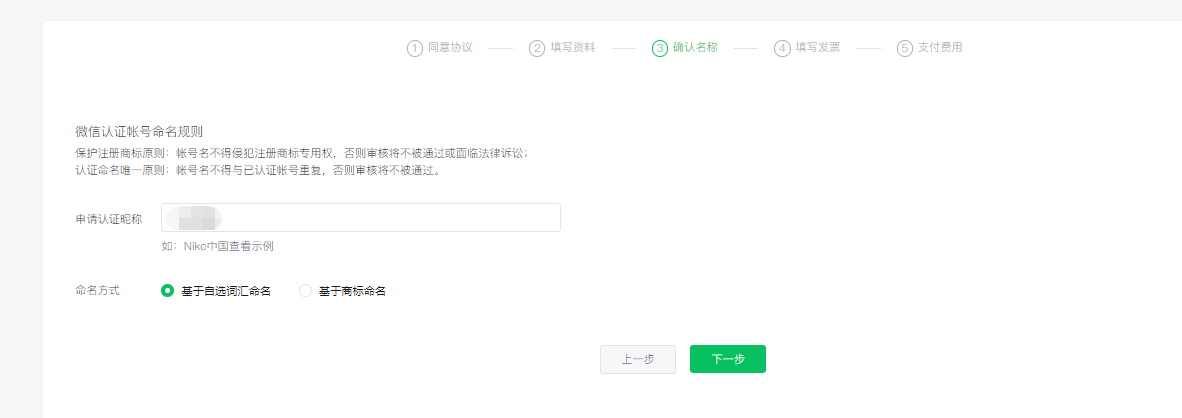Focus the 申请认证昵称 input field

tap(380, 218)
